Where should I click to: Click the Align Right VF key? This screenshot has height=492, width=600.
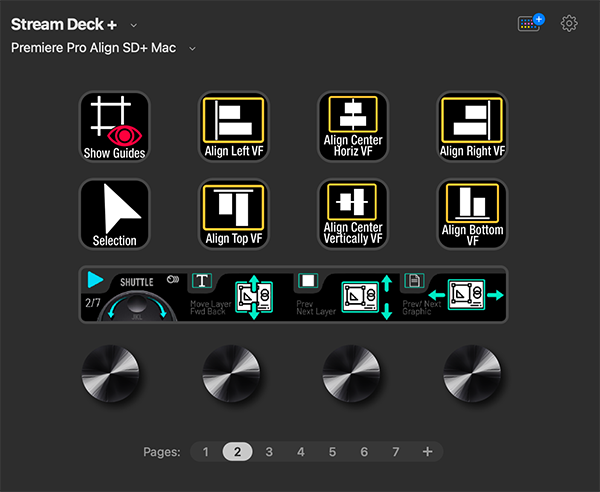click(472, 127)
